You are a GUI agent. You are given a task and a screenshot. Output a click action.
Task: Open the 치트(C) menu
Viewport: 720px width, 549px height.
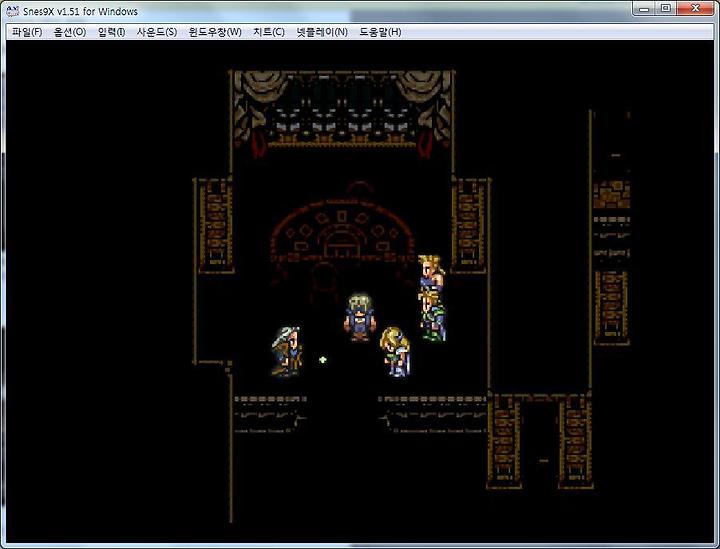269,32
